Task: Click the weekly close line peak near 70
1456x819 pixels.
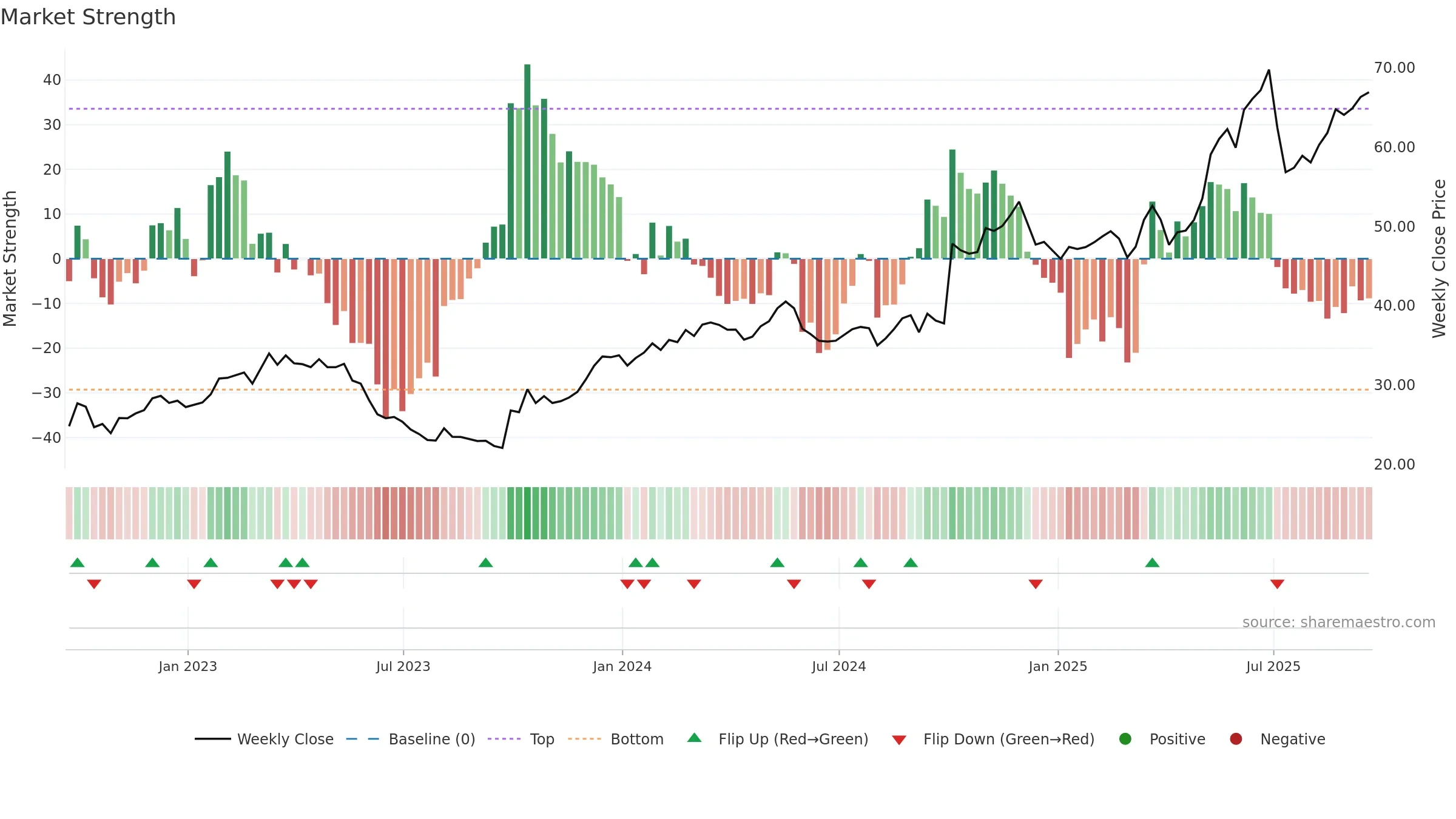Action: (1269, 70)
